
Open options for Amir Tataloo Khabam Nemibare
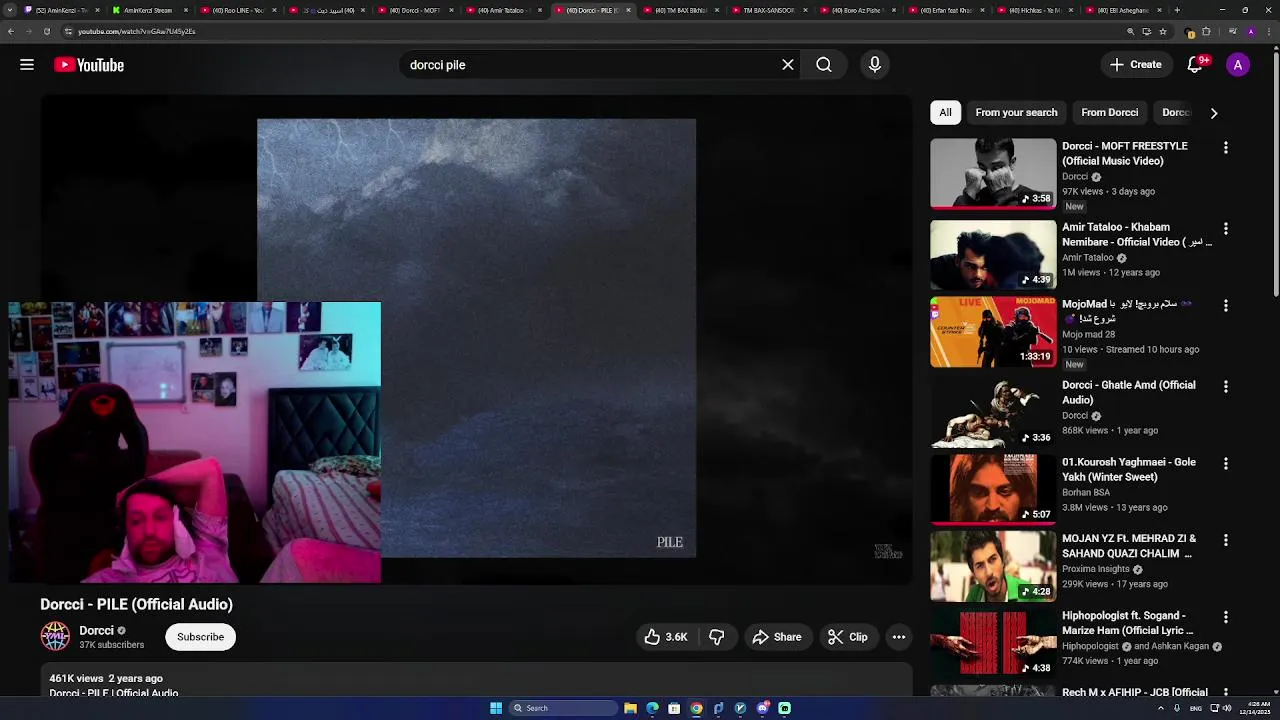1226,229
